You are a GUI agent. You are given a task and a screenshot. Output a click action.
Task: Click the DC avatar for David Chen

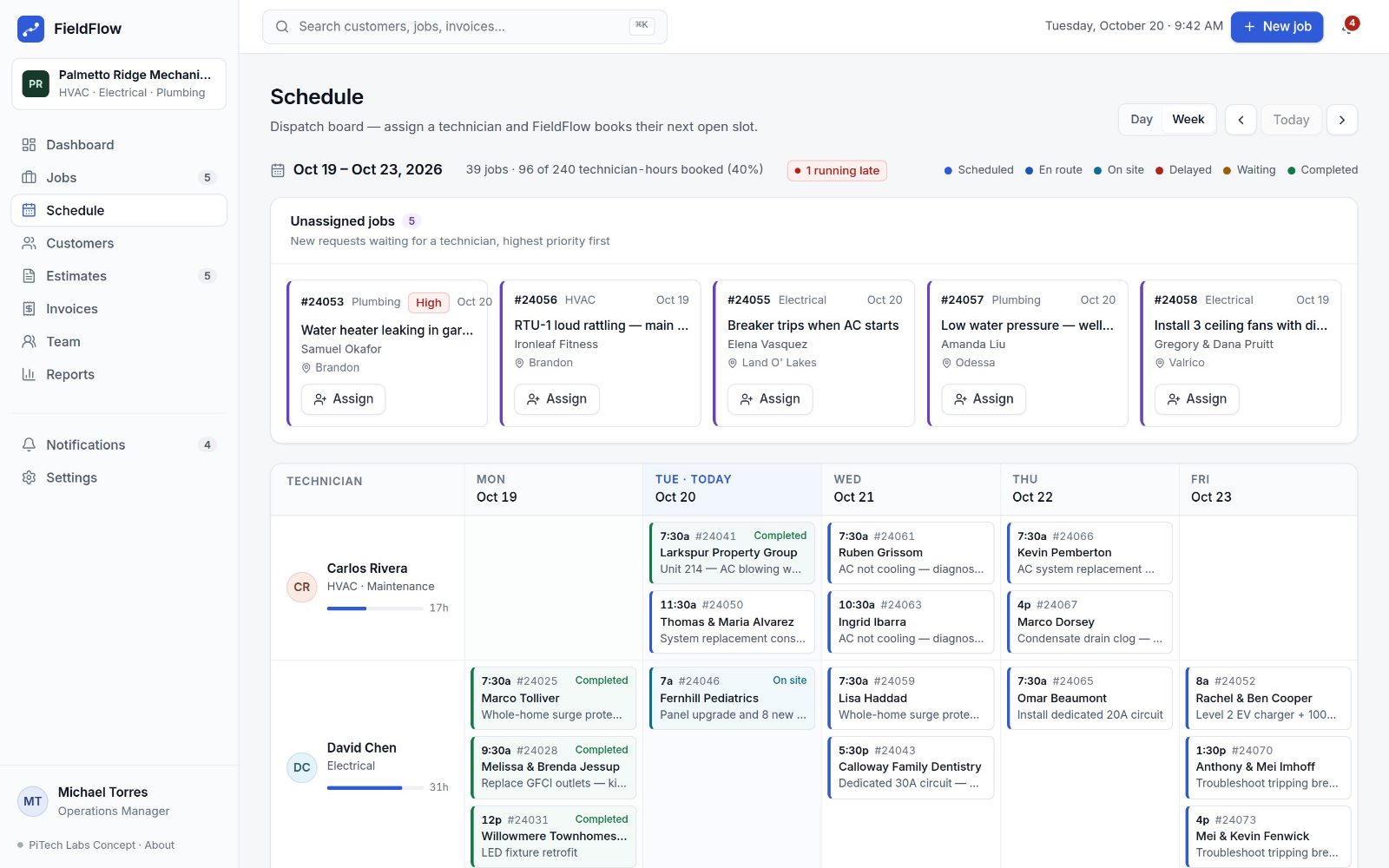click(302, 767)
